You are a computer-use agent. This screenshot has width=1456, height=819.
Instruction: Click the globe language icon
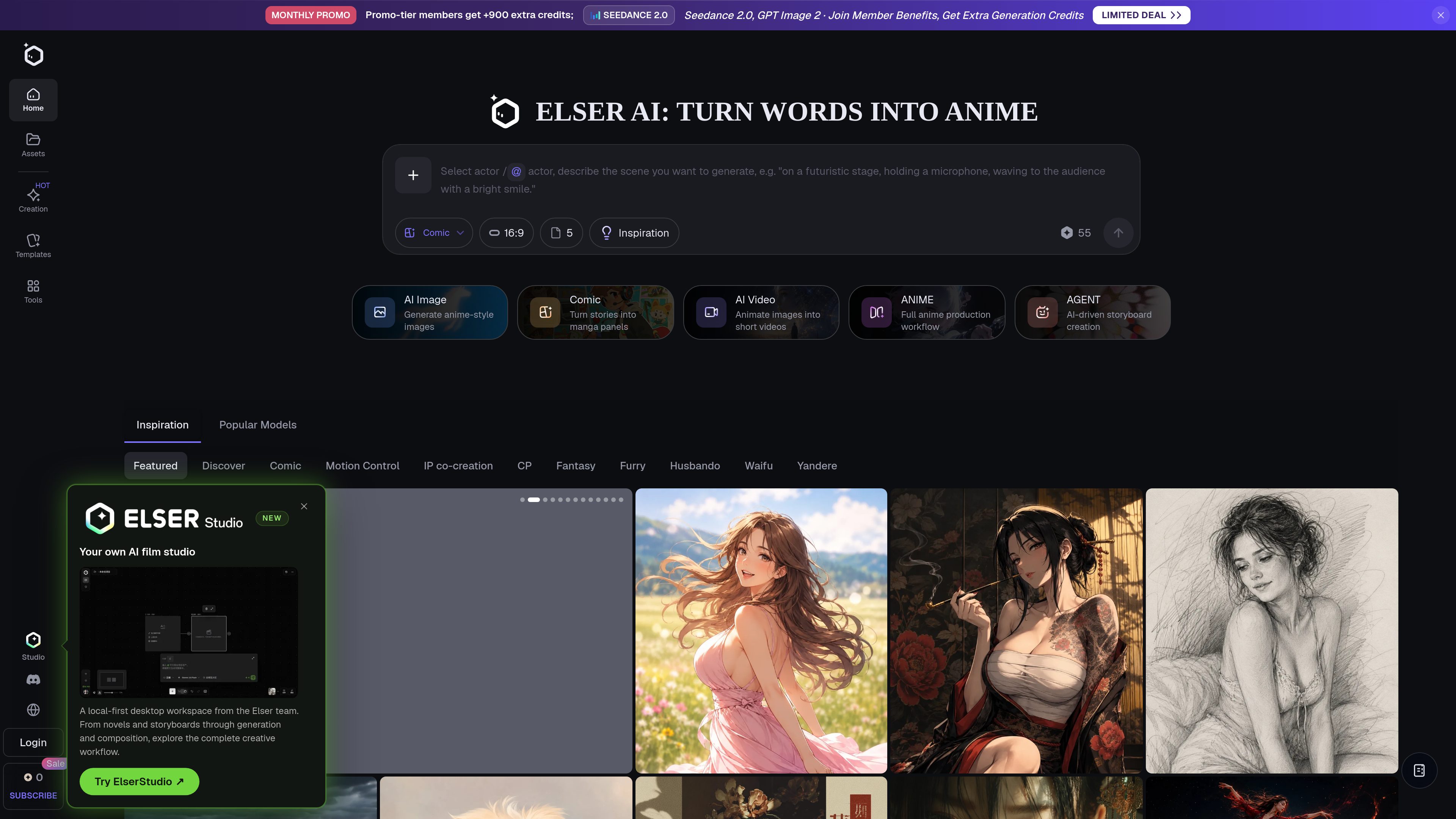tap(33, 710)
